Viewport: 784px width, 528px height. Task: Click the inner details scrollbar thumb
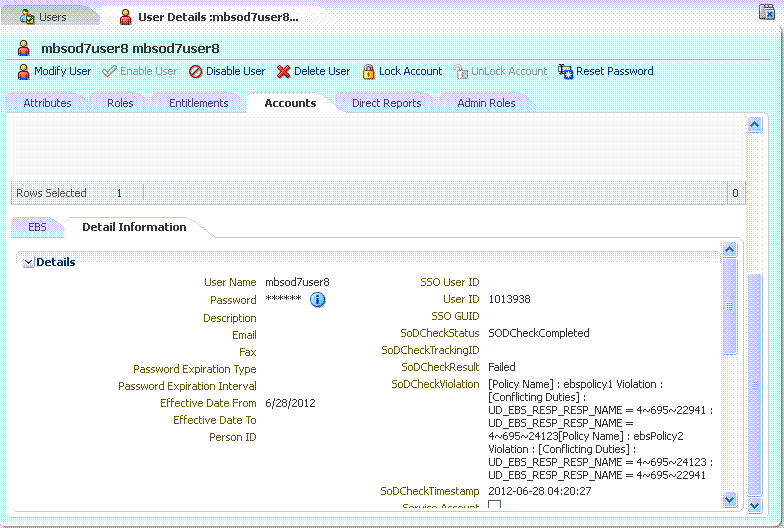point(730,306)
